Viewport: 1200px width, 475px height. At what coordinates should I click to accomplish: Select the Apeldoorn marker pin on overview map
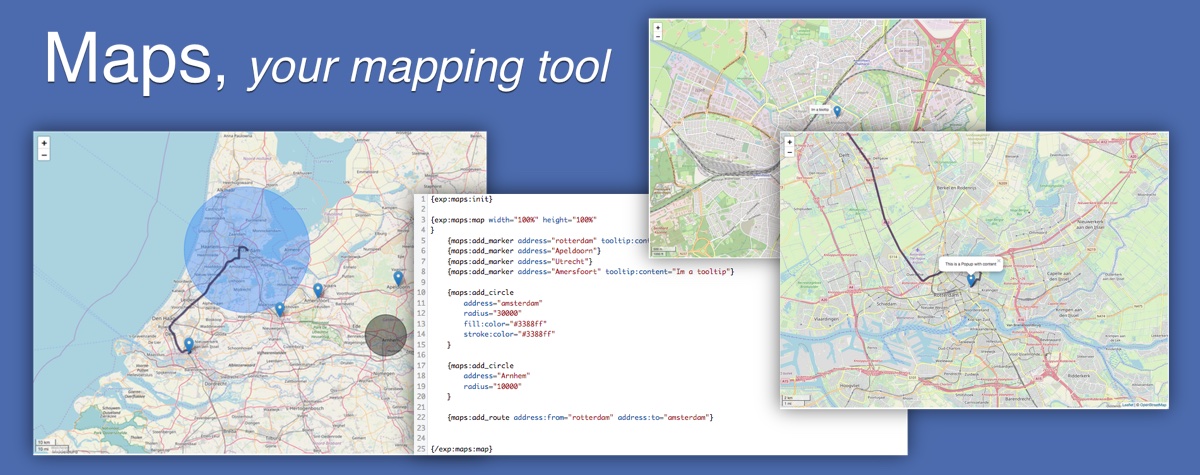(398, 277)
